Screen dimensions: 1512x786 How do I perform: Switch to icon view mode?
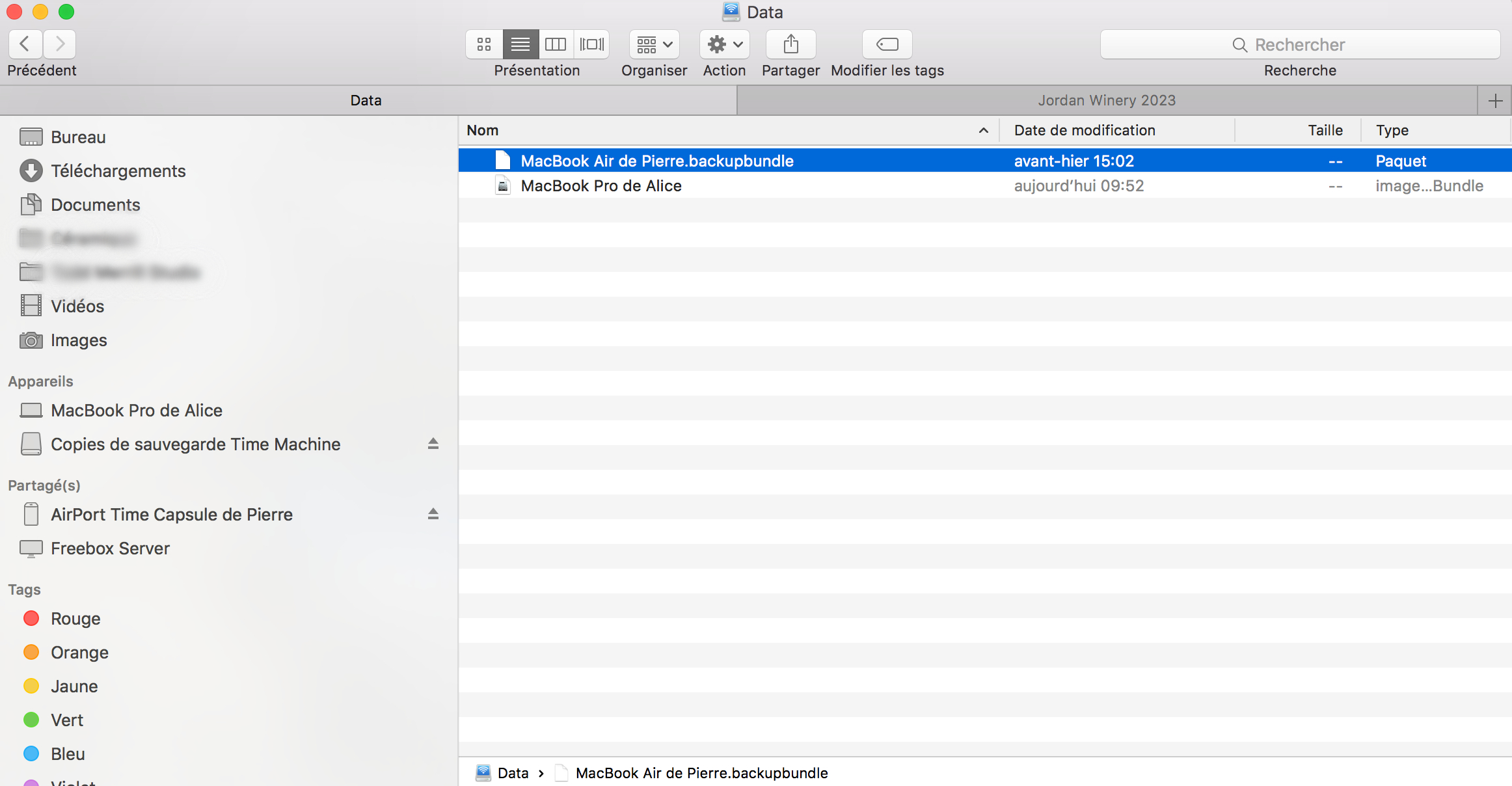click(483, 44)
